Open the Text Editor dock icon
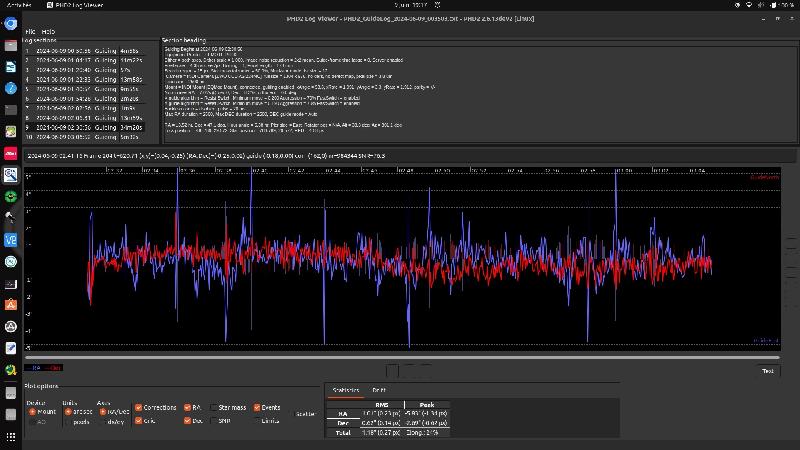The image size is (800, 450). pyautogui.click(x=10, y=348)
